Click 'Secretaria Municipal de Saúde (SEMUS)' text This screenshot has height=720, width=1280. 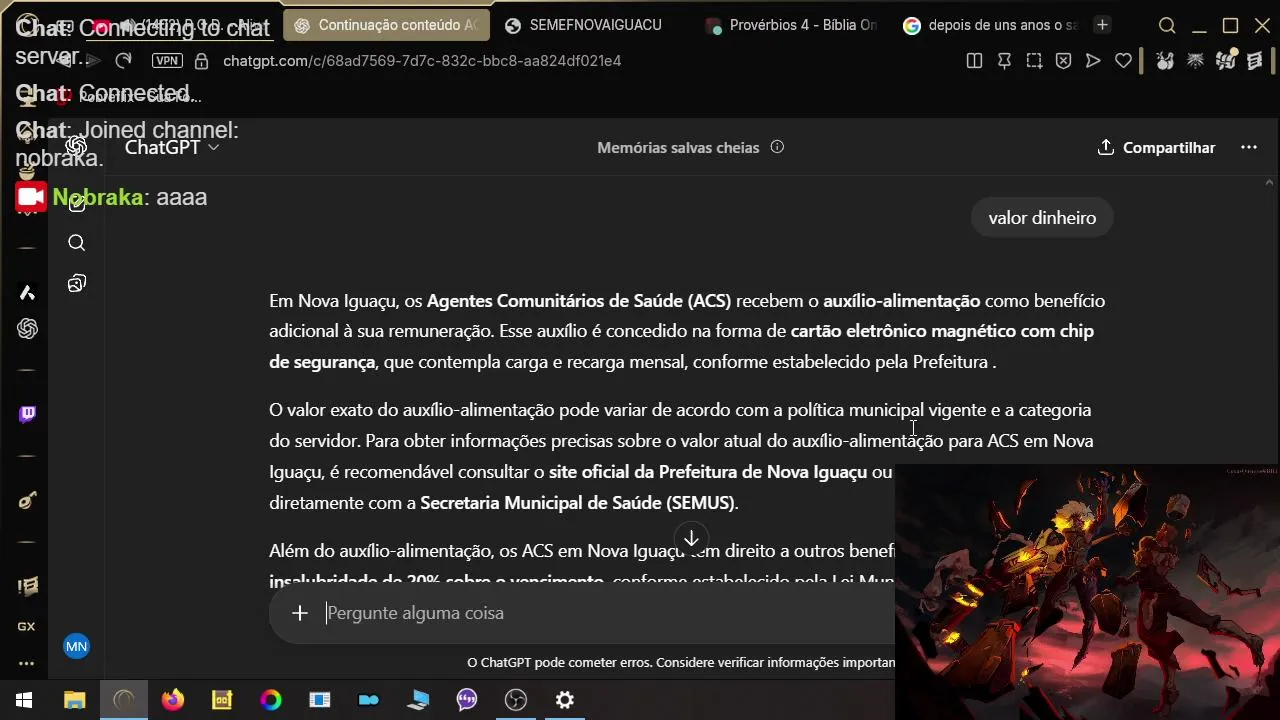point(577,503)
